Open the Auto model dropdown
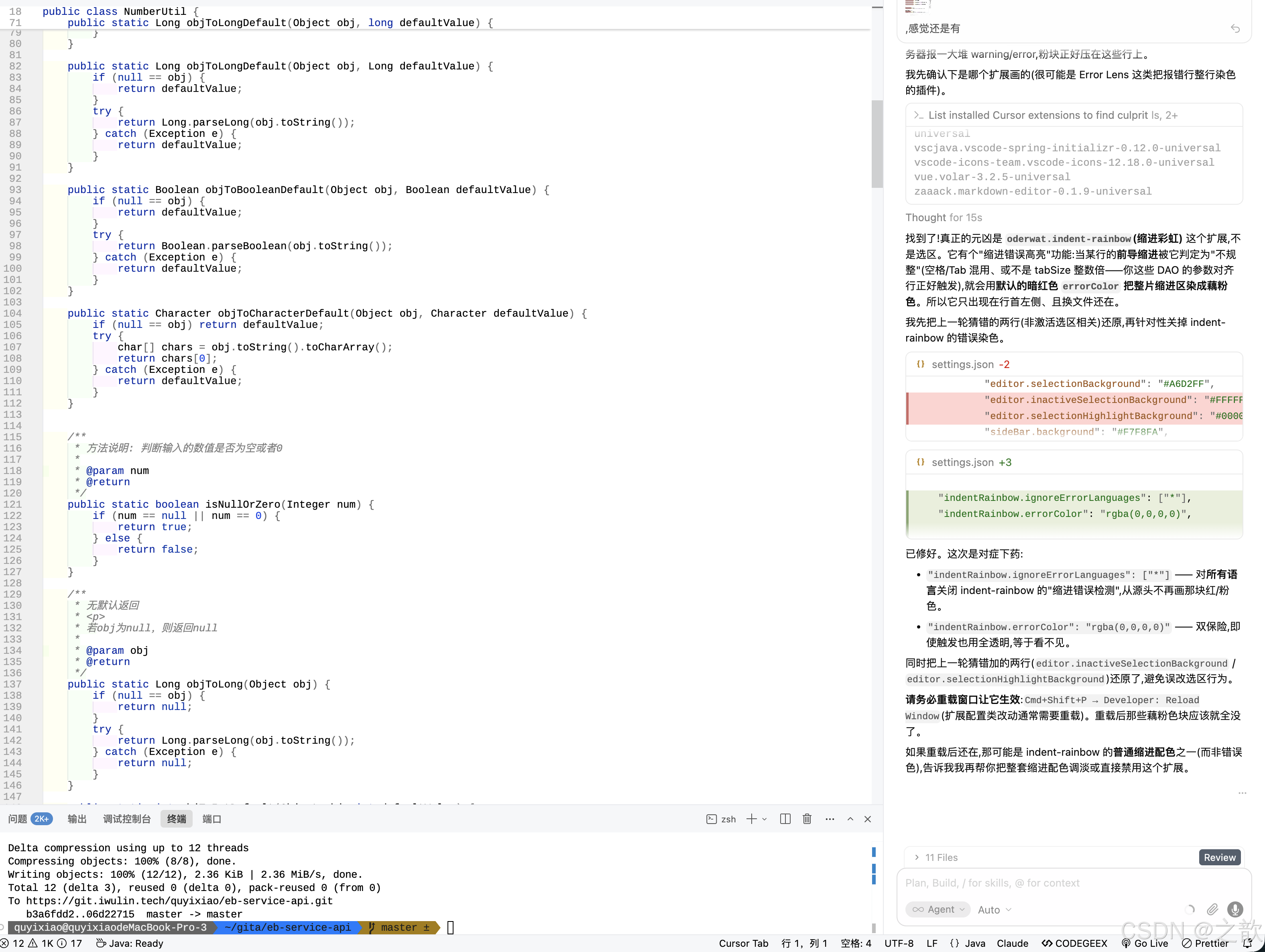This screenshot has height=952, width=1265. [994, 909]
